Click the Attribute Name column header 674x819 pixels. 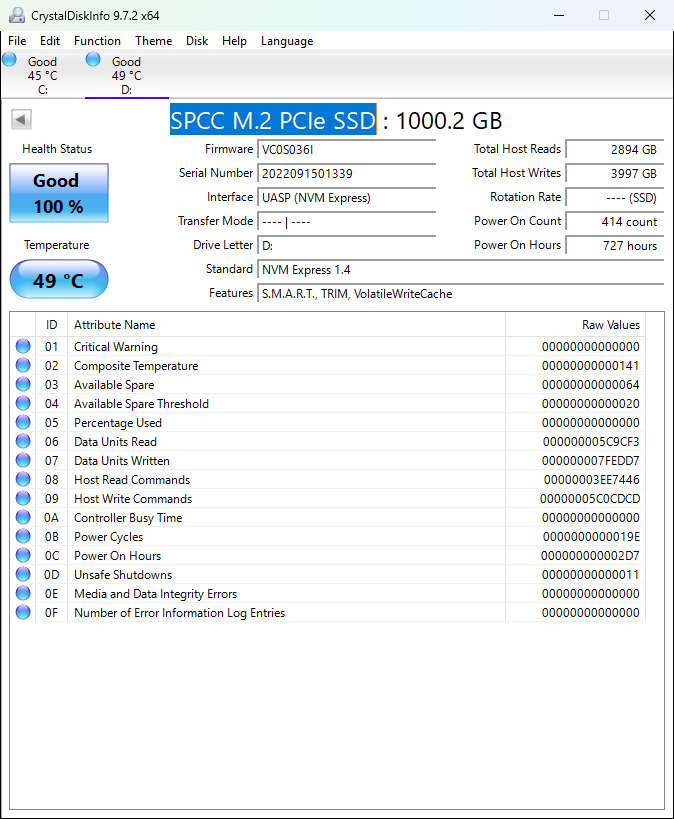pyautogui.click(x=286, y=325)
